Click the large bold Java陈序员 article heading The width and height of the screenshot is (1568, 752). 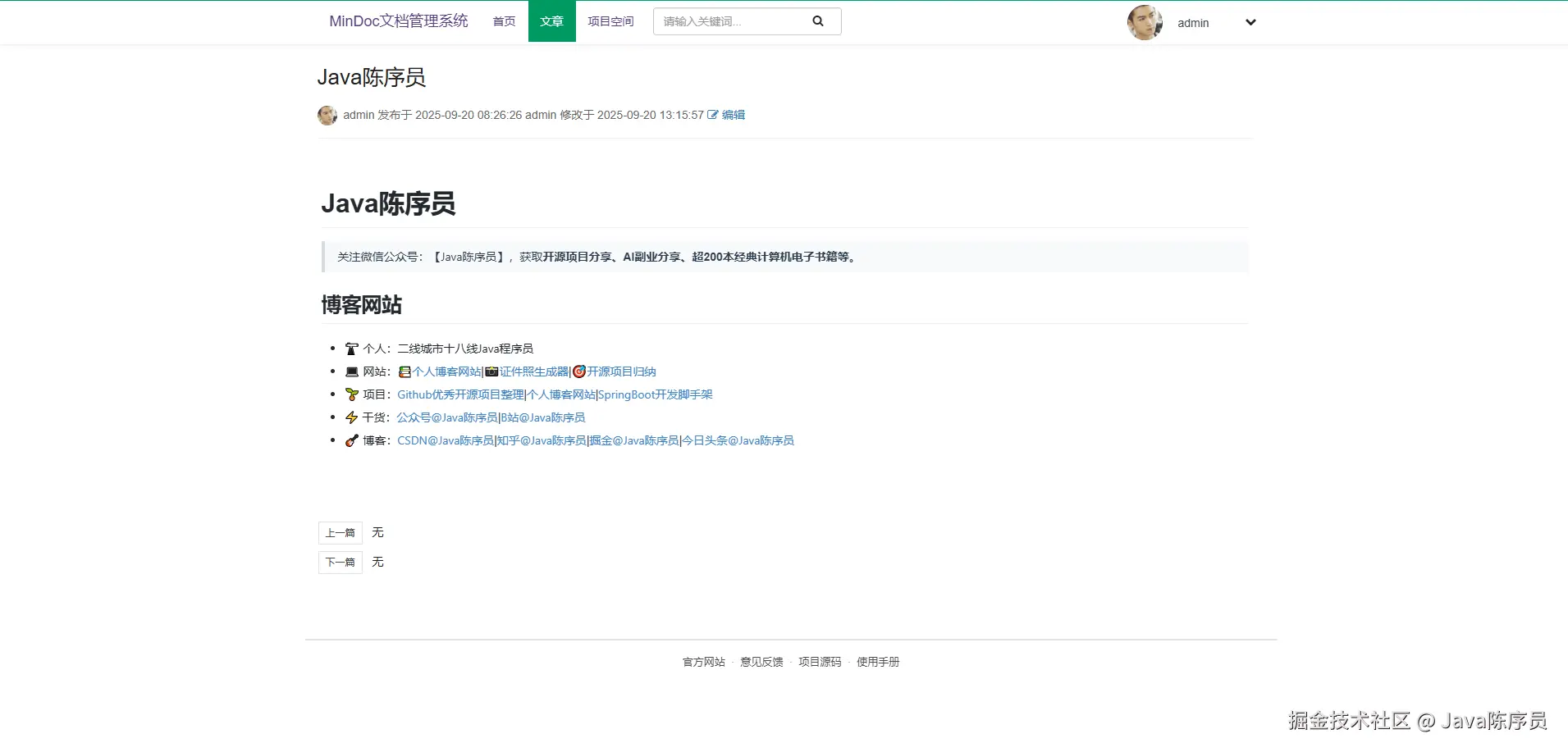388,204
